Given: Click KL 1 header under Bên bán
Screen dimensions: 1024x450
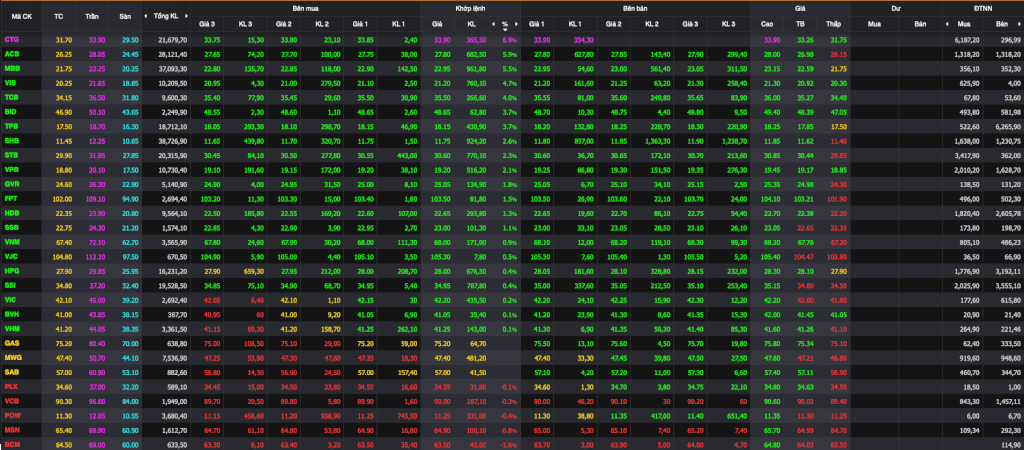Looking at the screenshot, I should point(575,24).
